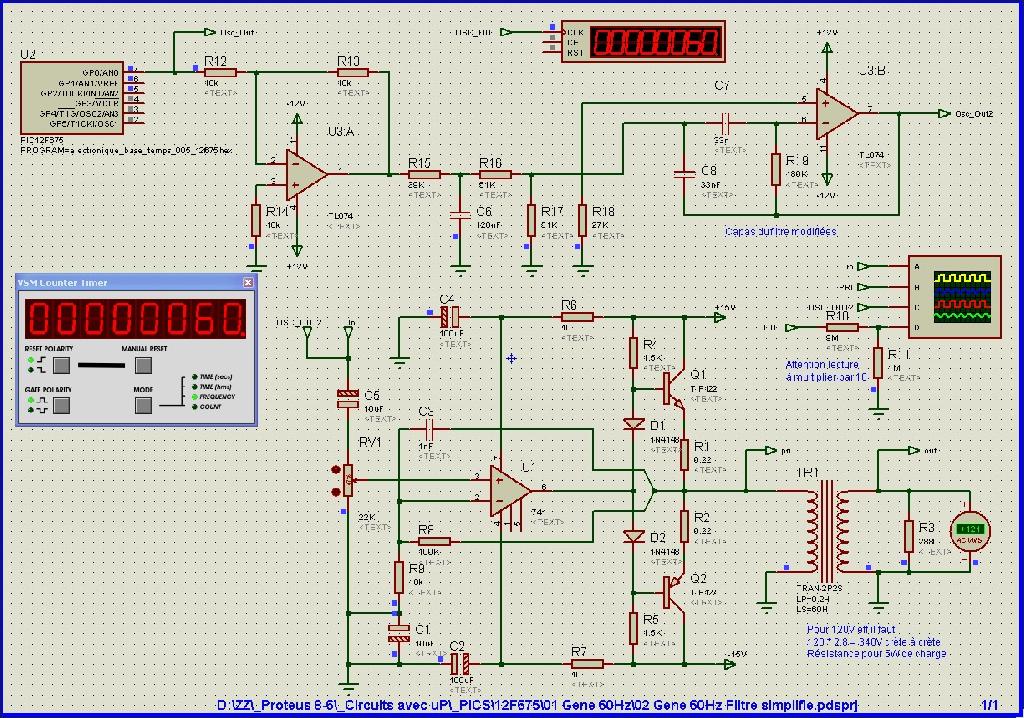Click the 'Capas du filtre modifiées' note
The width and height of the screenshot is (1024, 718).
780,231
